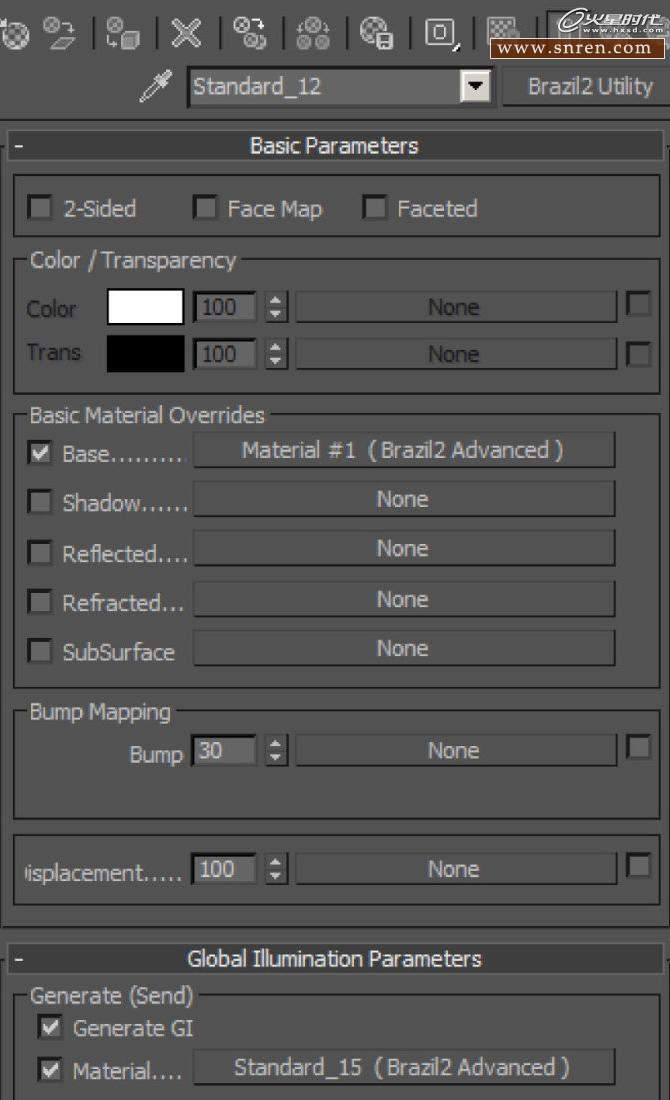
Task: Click the Color amount spinner arrows
Action: [x=276, y=307]
